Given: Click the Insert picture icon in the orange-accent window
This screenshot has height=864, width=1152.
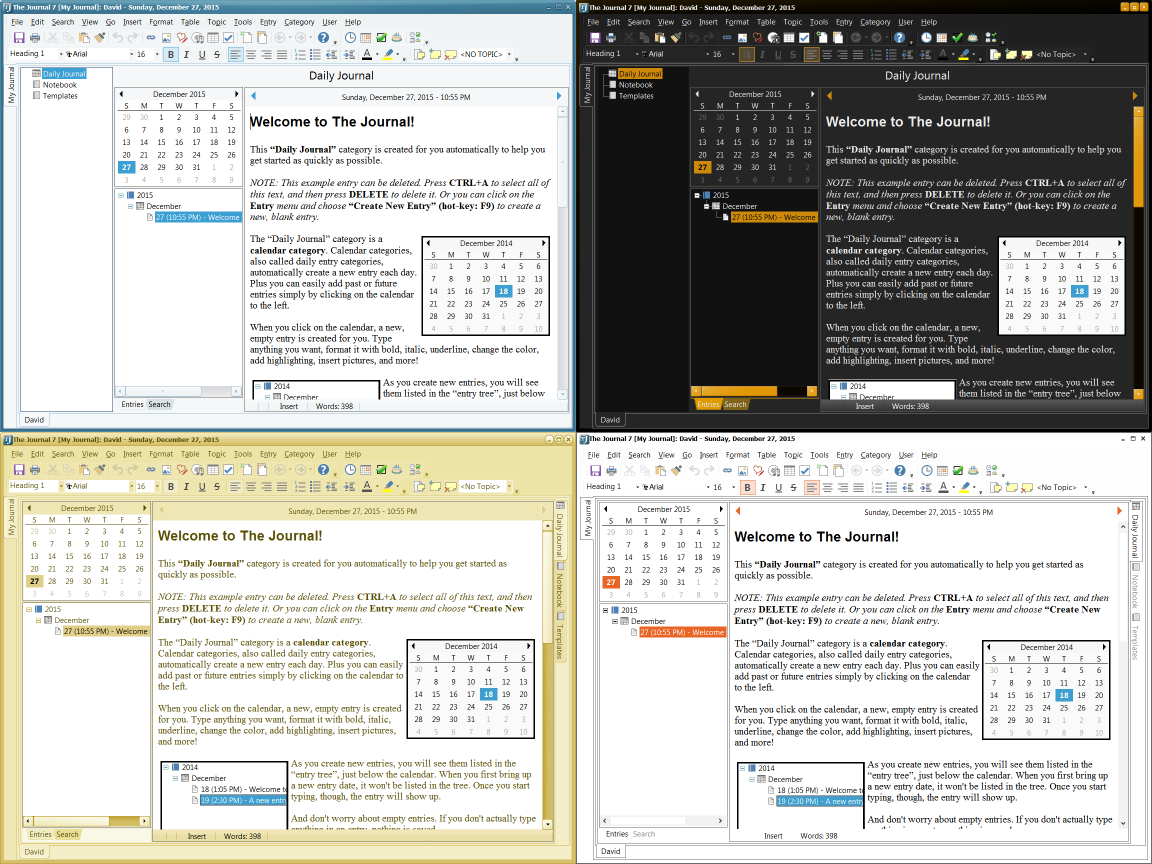Looking at the screenshot, I should click(743, 470).
